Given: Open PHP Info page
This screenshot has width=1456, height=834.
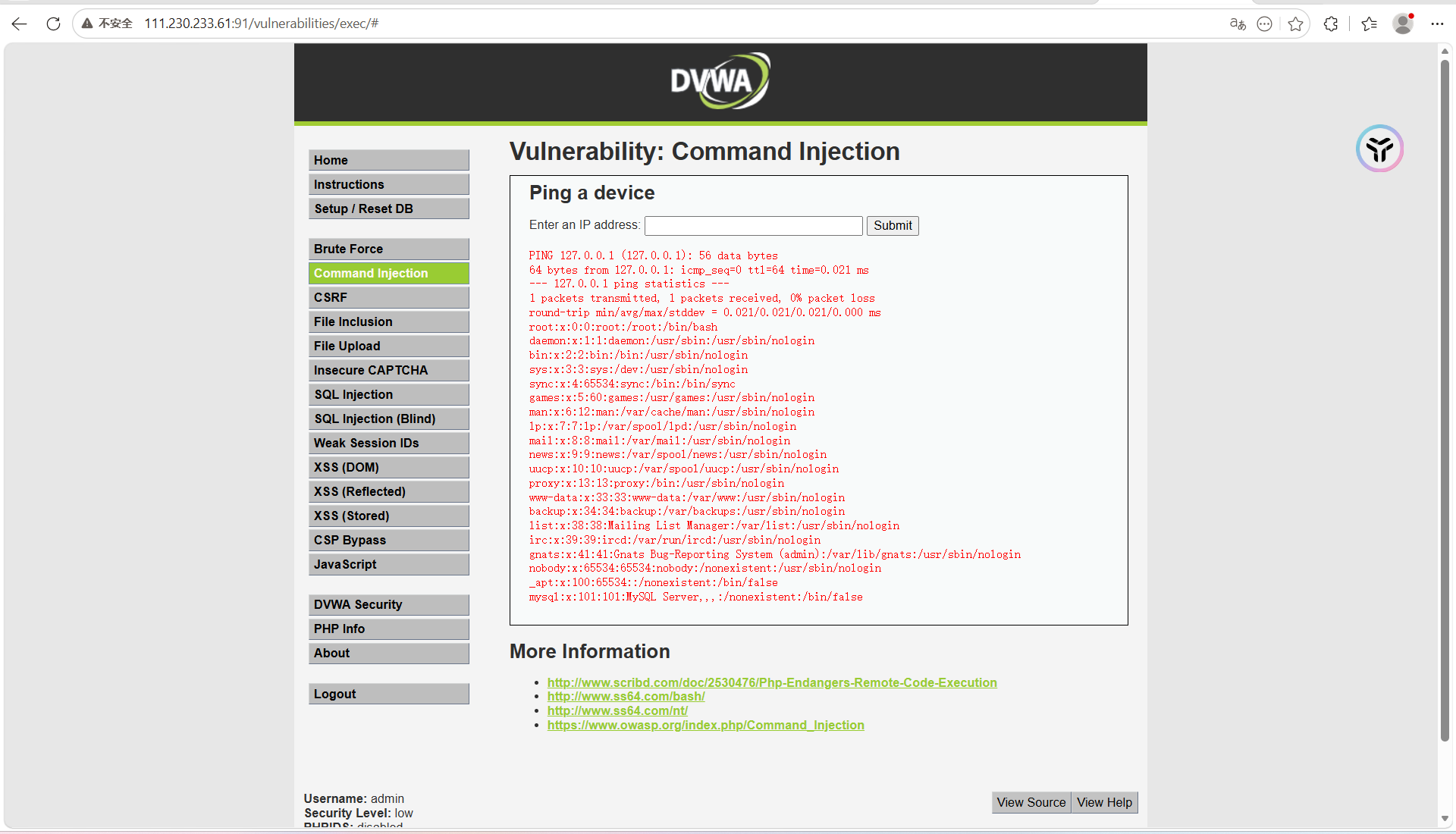Looking at the screenshot, I should point(389,629).
